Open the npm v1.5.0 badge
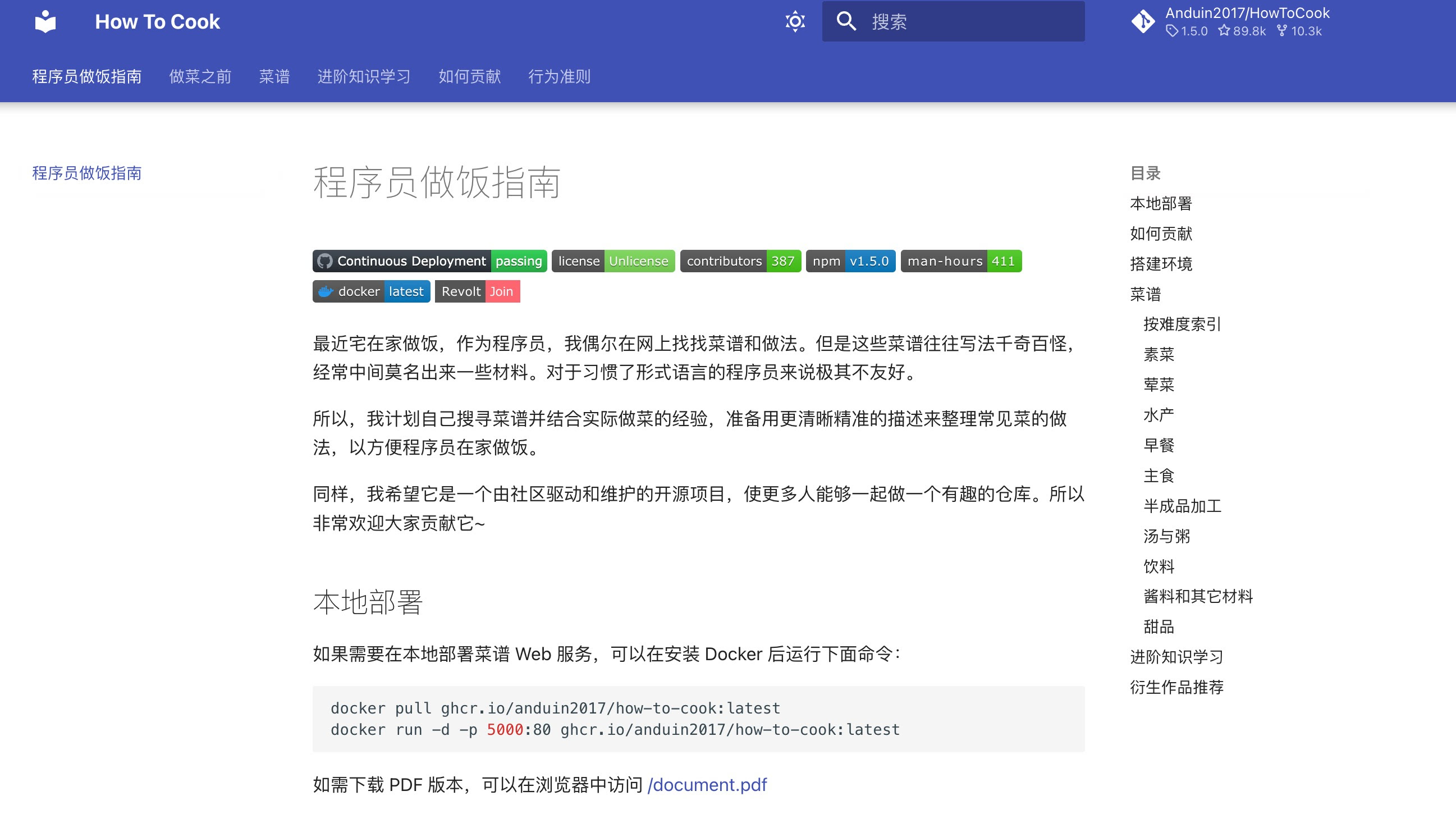 click(851, 261)
